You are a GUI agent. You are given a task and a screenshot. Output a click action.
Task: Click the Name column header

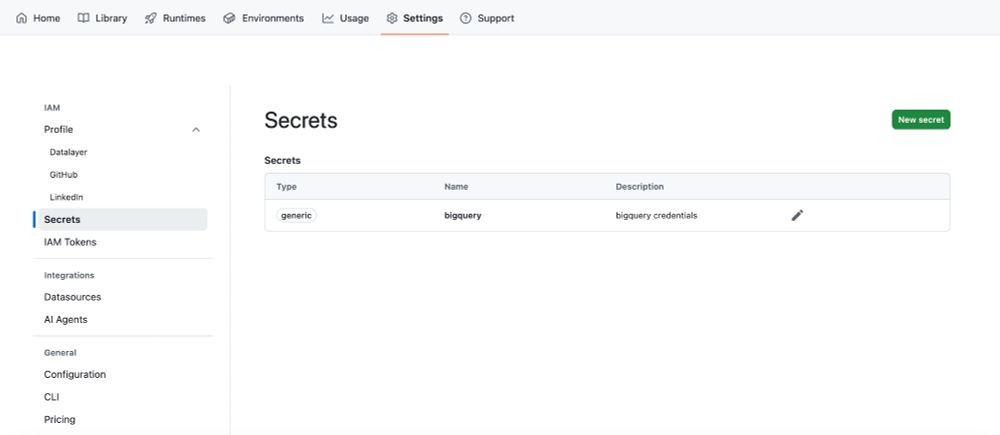(x=456, y=187)
